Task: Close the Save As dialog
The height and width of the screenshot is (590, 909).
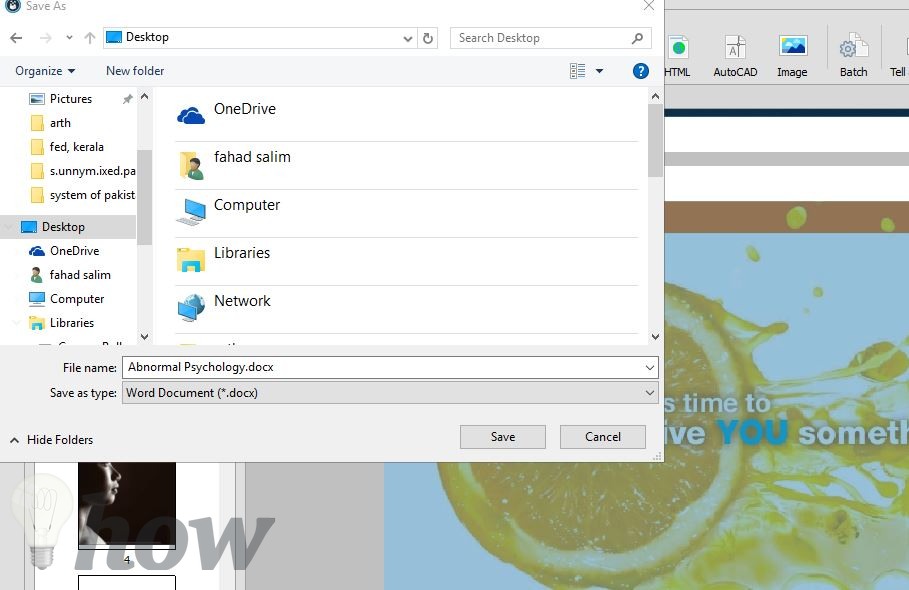Action: (649, 6)
